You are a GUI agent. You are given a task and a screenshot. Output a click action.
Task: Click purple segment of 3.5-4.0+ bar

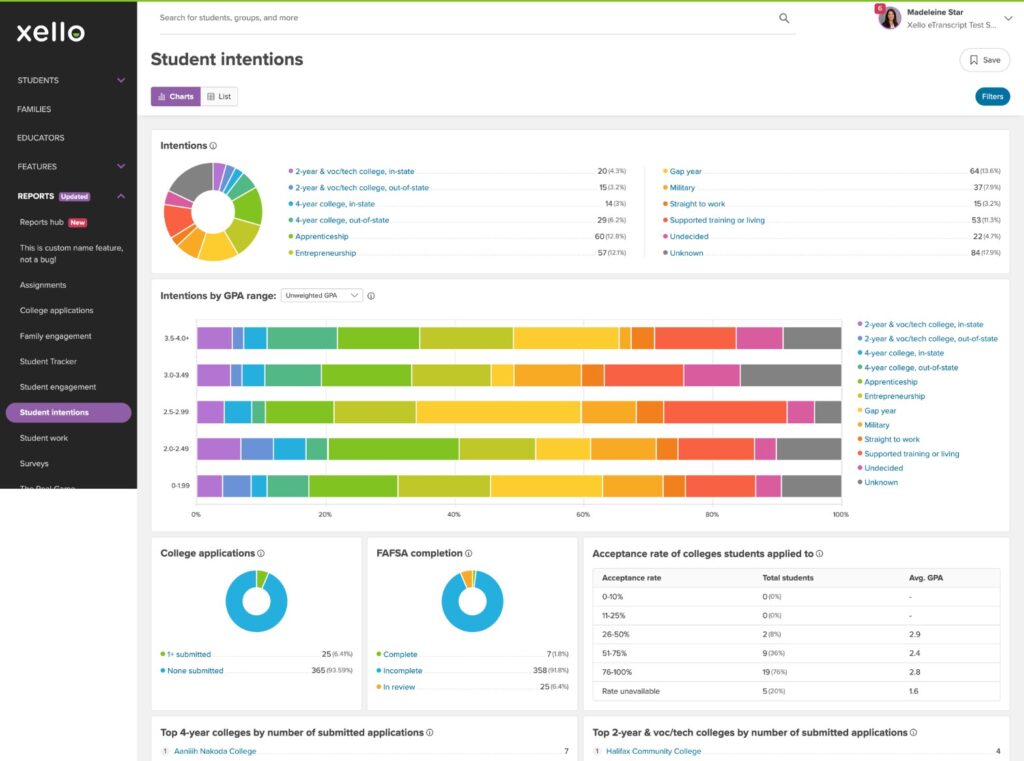pos(214,338)
